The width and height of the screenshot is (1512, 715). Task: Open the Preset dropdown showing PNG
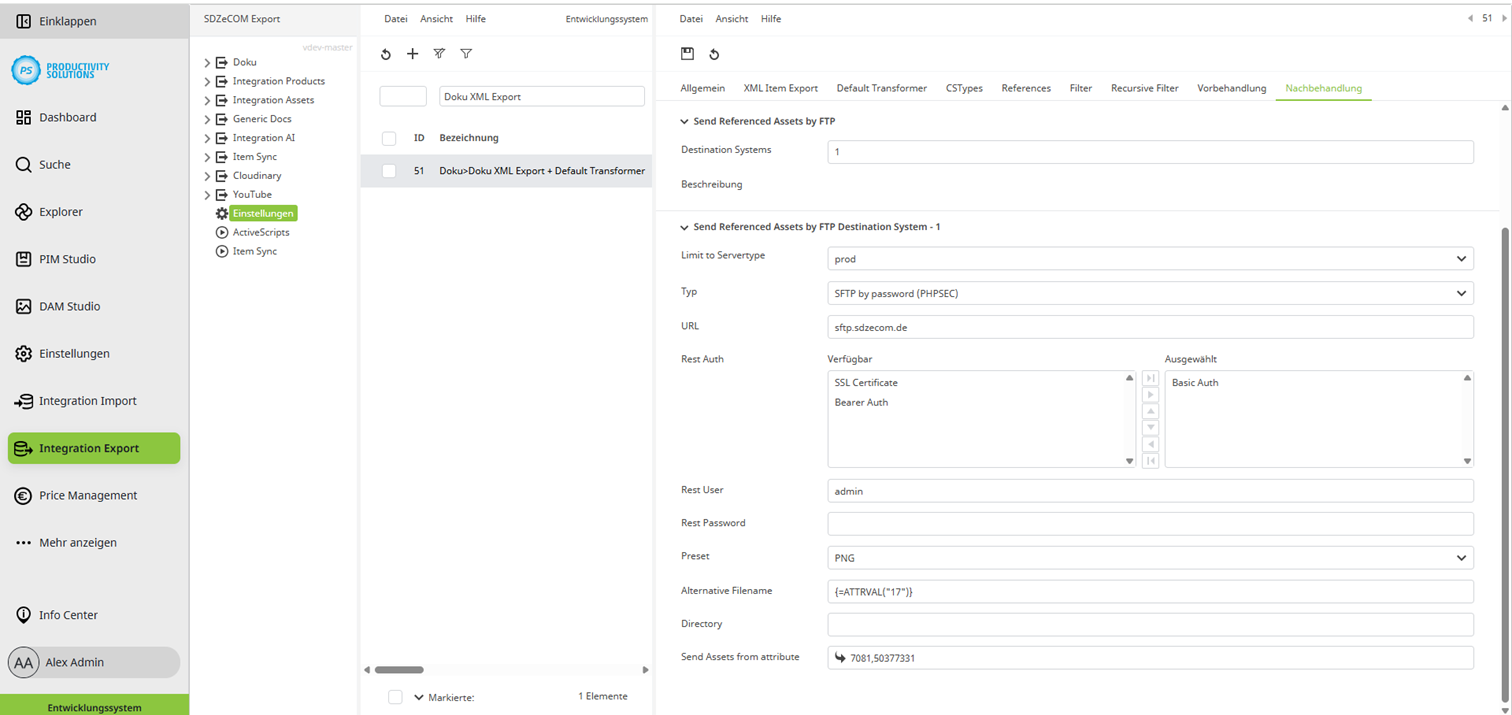[1461, 557]
